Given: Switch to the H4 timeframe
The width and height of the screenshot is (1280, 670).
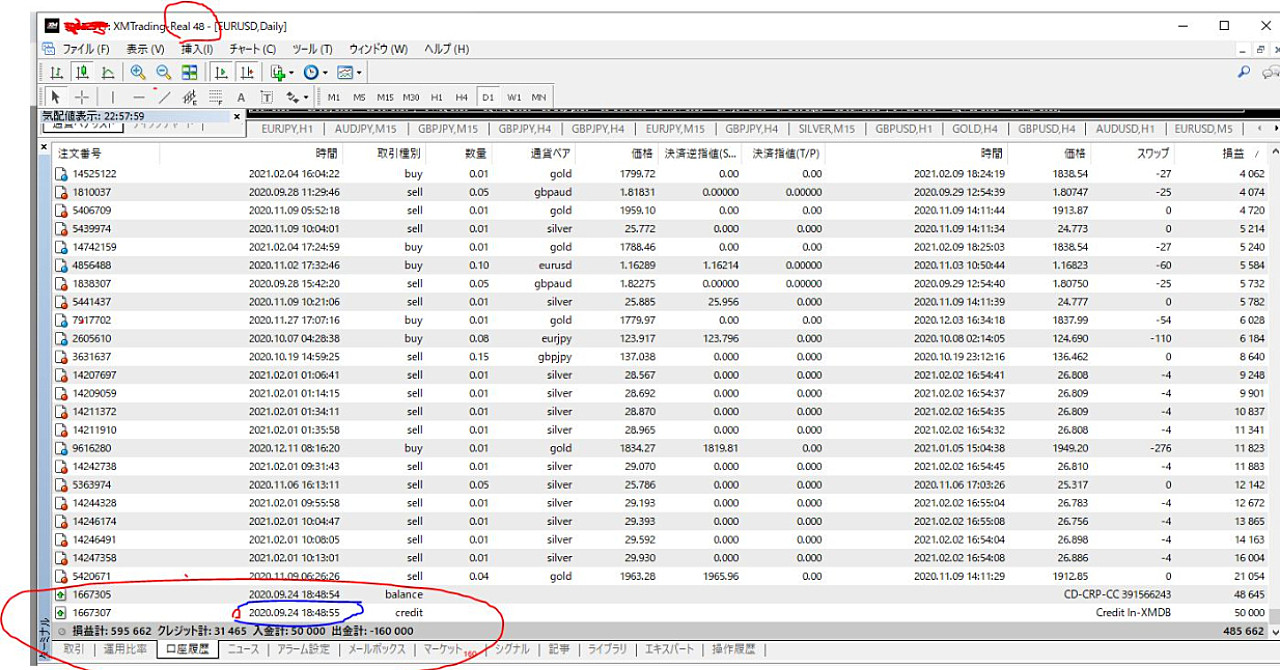Looking at the screenshot, I should [462, 97].
